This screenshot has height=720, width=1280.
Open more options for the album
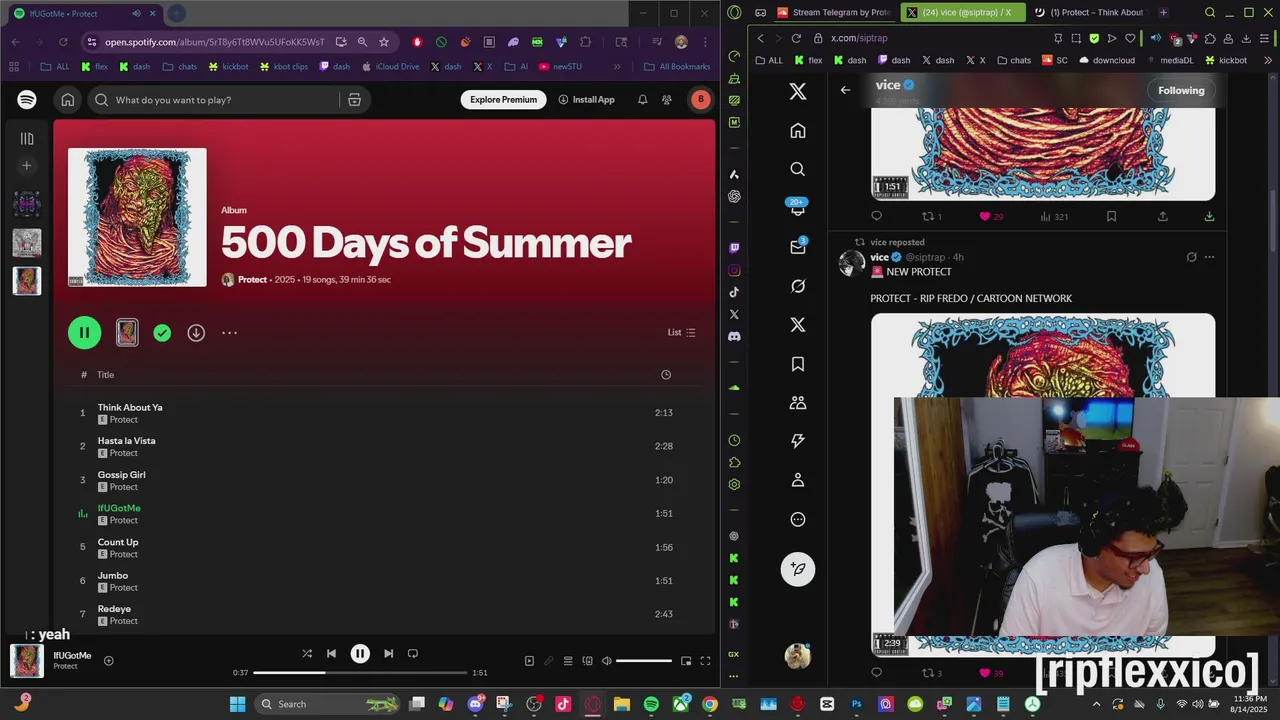(x=229, y=333)
